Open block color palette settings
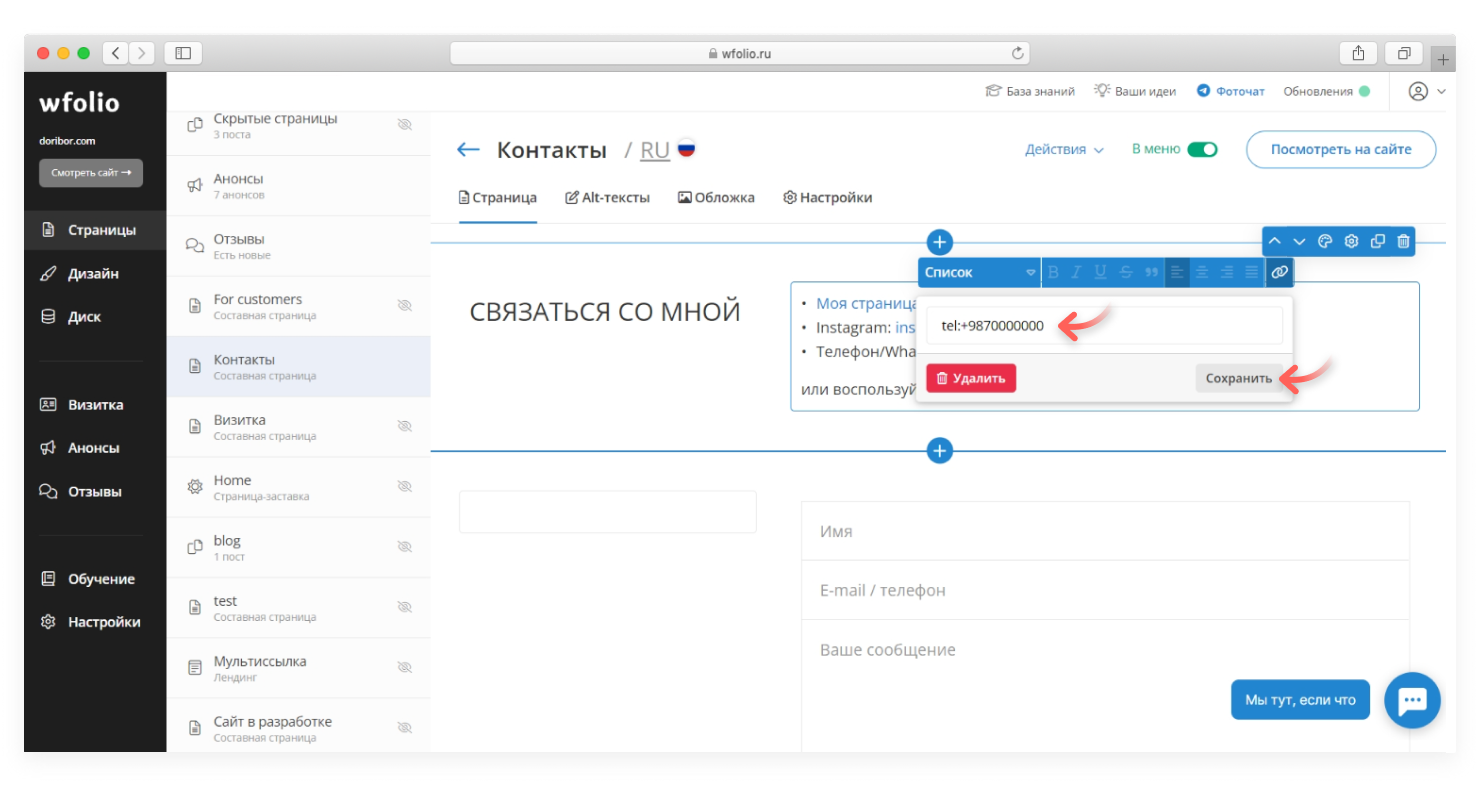This screenshot has height=798, width=1480. 1326,241
